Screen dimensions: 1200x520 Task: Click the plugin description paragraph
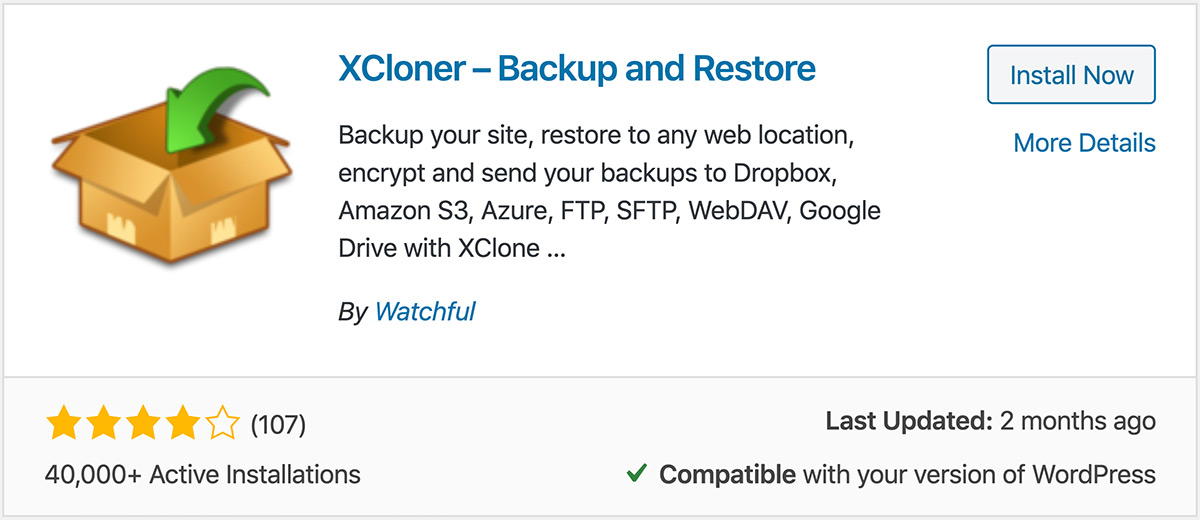610,190
